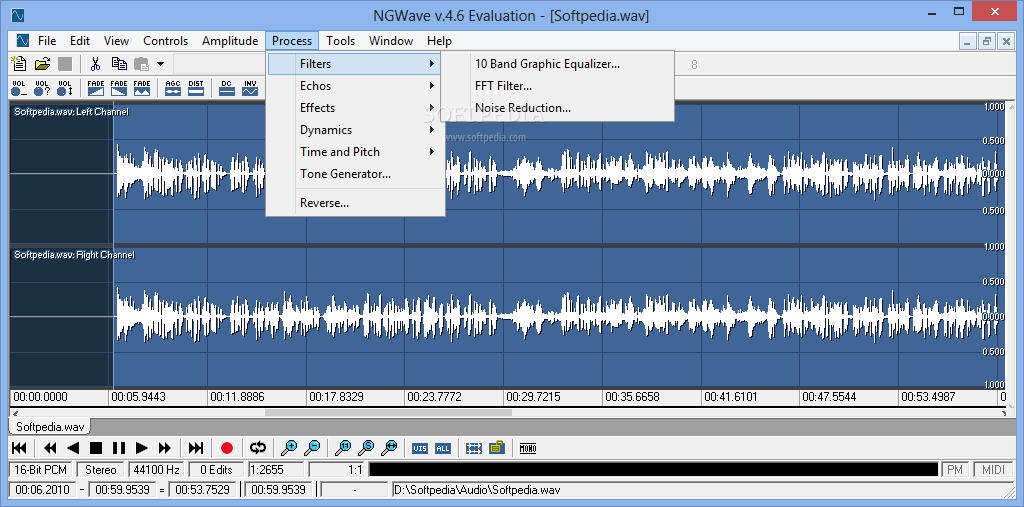Click the fast forward button
This screenshot has width=1024, height=507.
[x=165, y=448]
